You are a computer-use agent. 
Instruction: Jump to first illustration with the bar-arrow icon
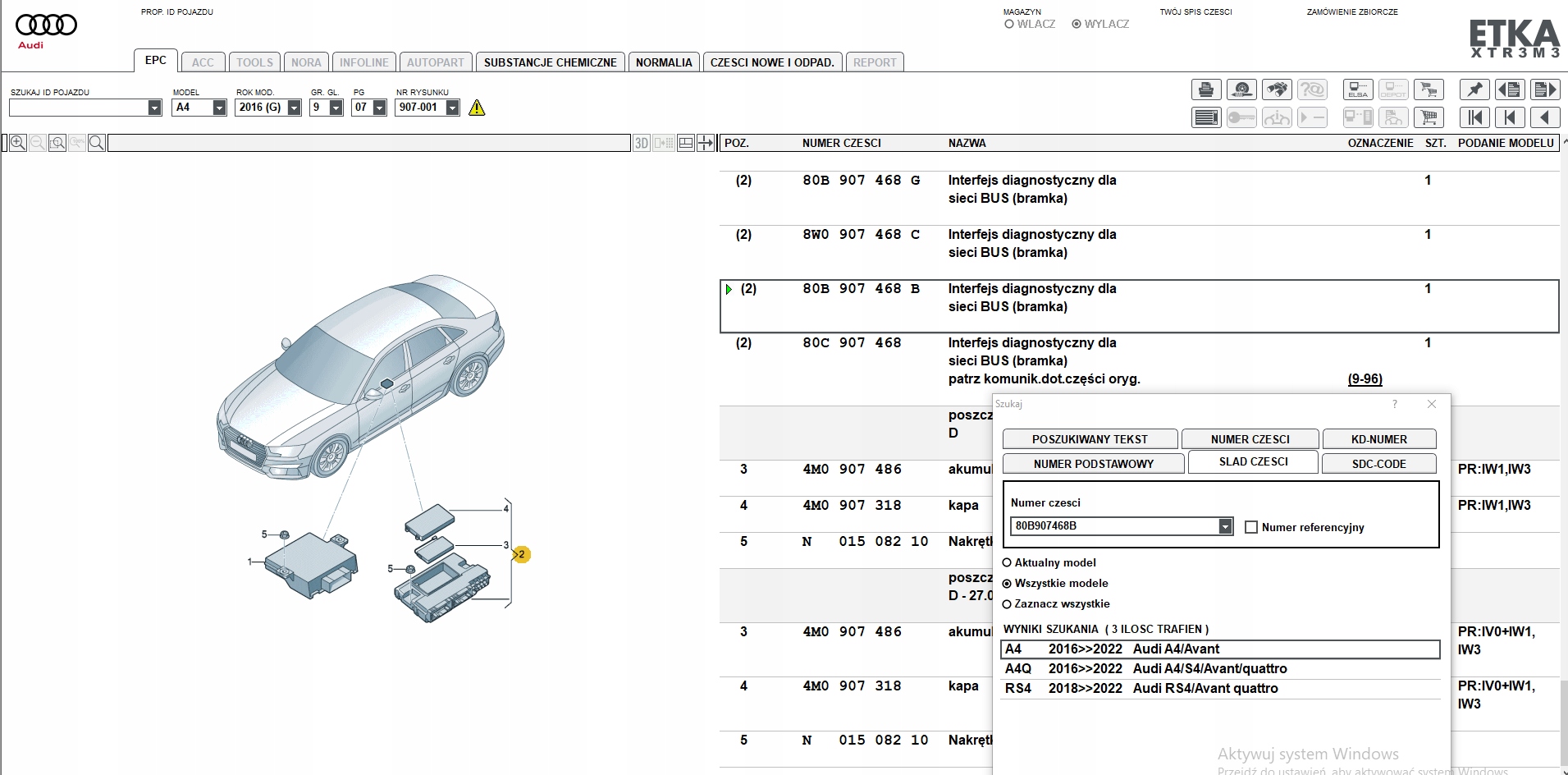(1474, 117)
